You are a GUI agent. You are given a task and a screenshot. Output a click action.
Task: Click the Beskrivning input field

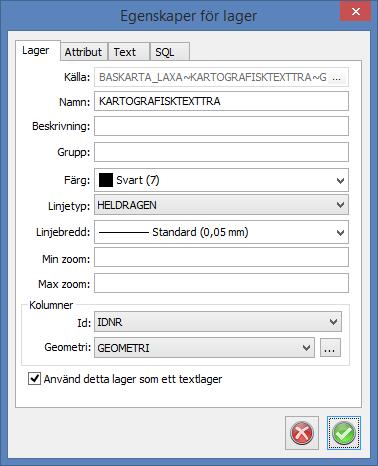click(221, 126)
